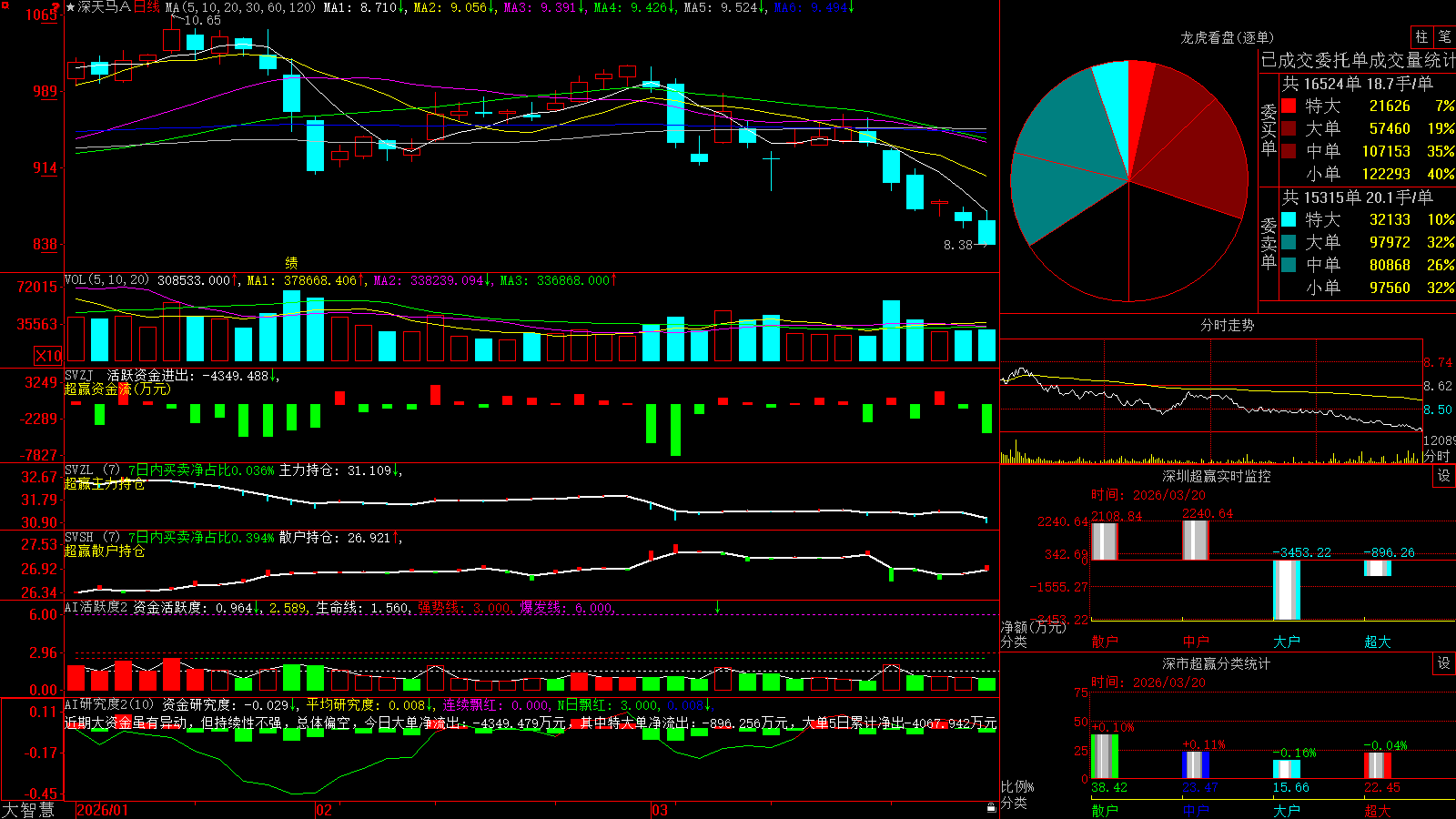Click the VOL(5,10,20) indicator label

pyautogui.click(x=107, y=280)
